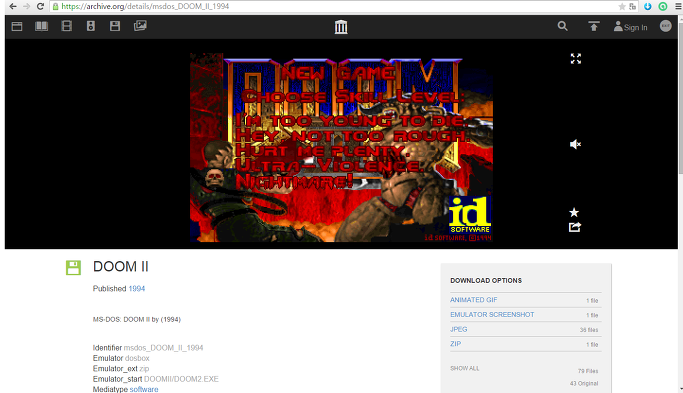Bookmark the page with the star in address bar
Viewport: 683px width, 393px height.
[622, 7]
